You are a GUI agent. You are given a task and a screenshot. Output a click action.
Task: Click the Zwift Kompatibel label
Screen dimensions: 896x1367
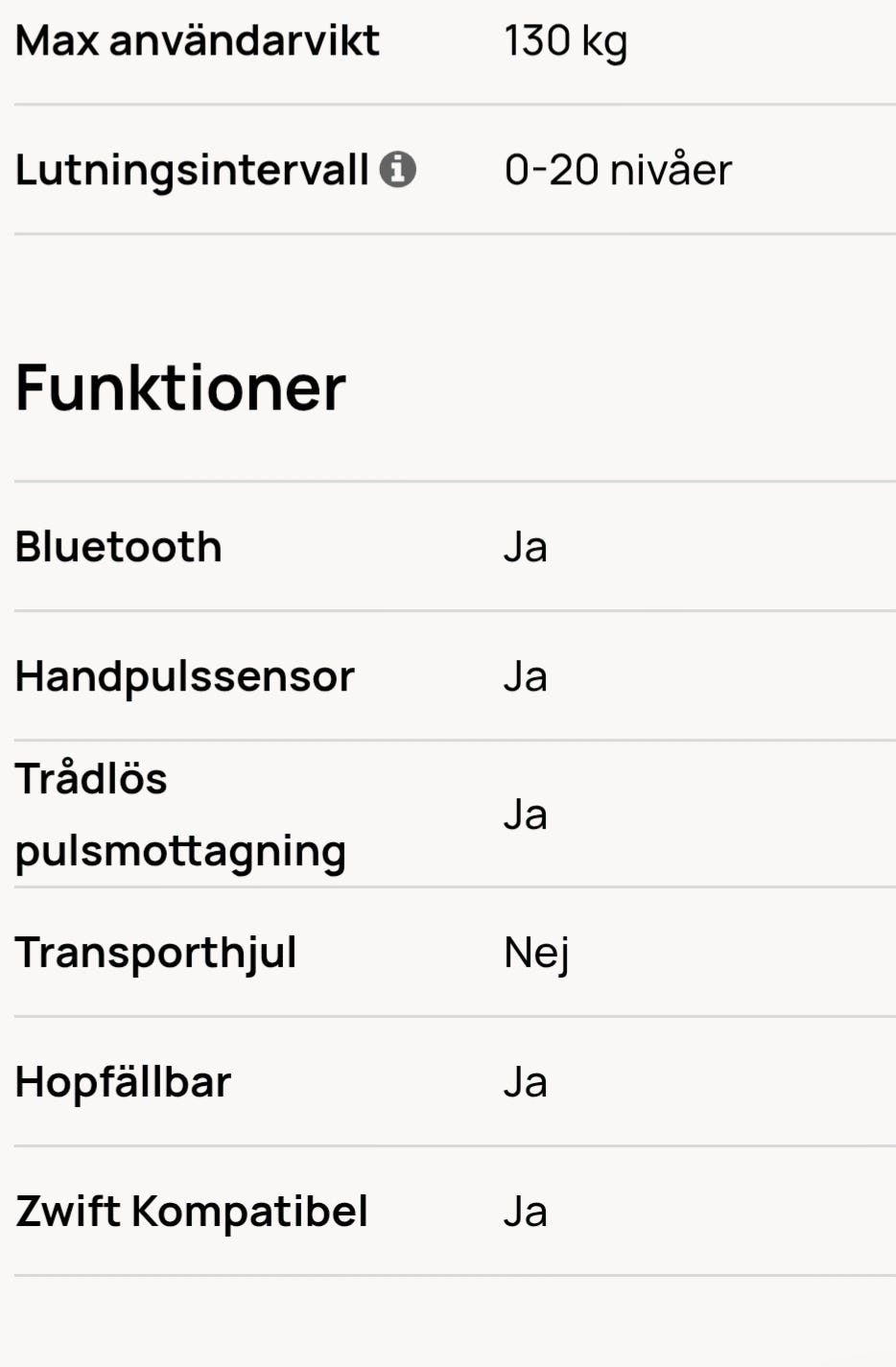tap(192, 1212)
